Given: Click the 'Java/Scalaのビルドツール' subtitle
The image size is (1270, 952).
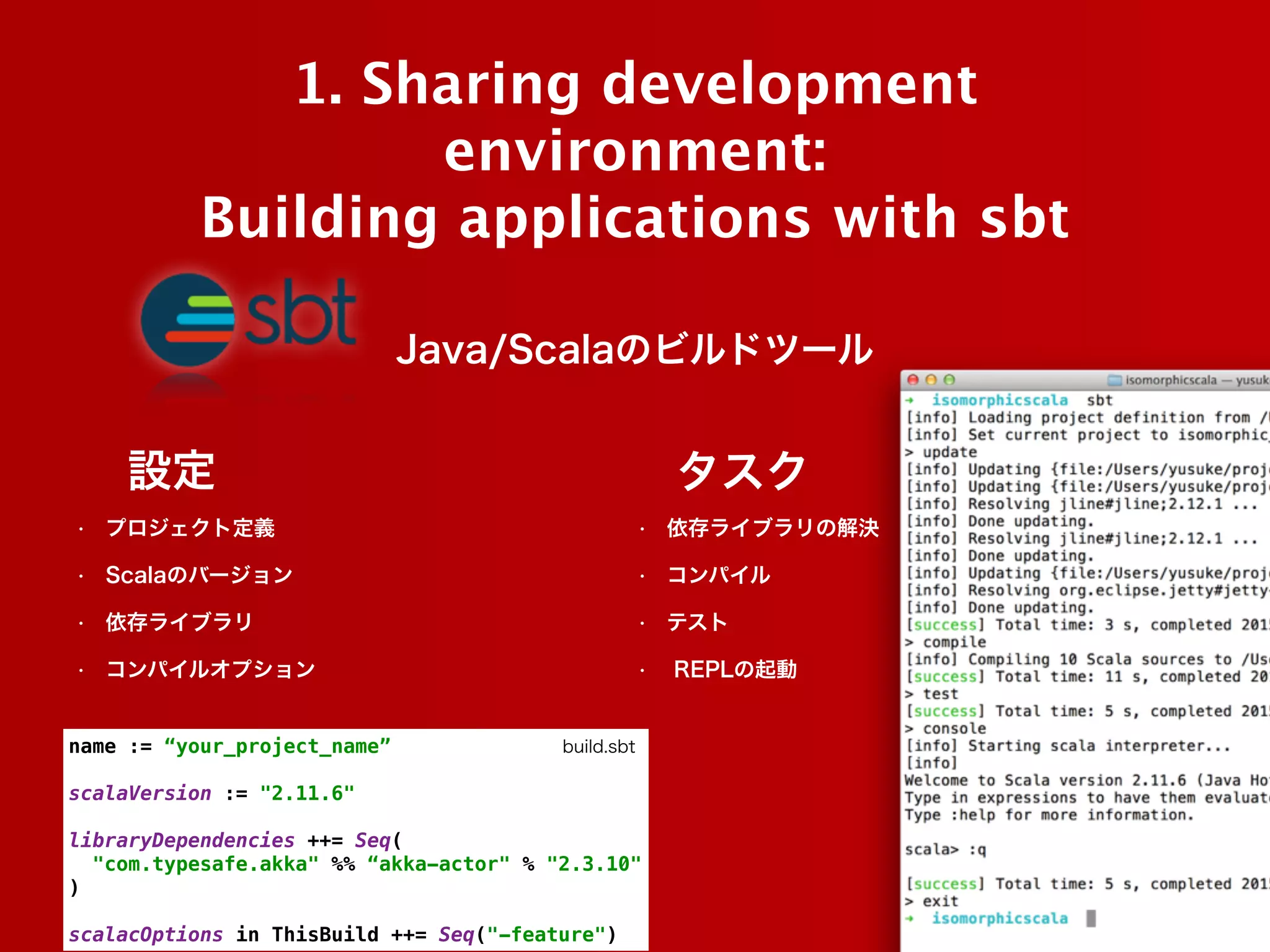Looking at the screenshot, I should (634, 350).
